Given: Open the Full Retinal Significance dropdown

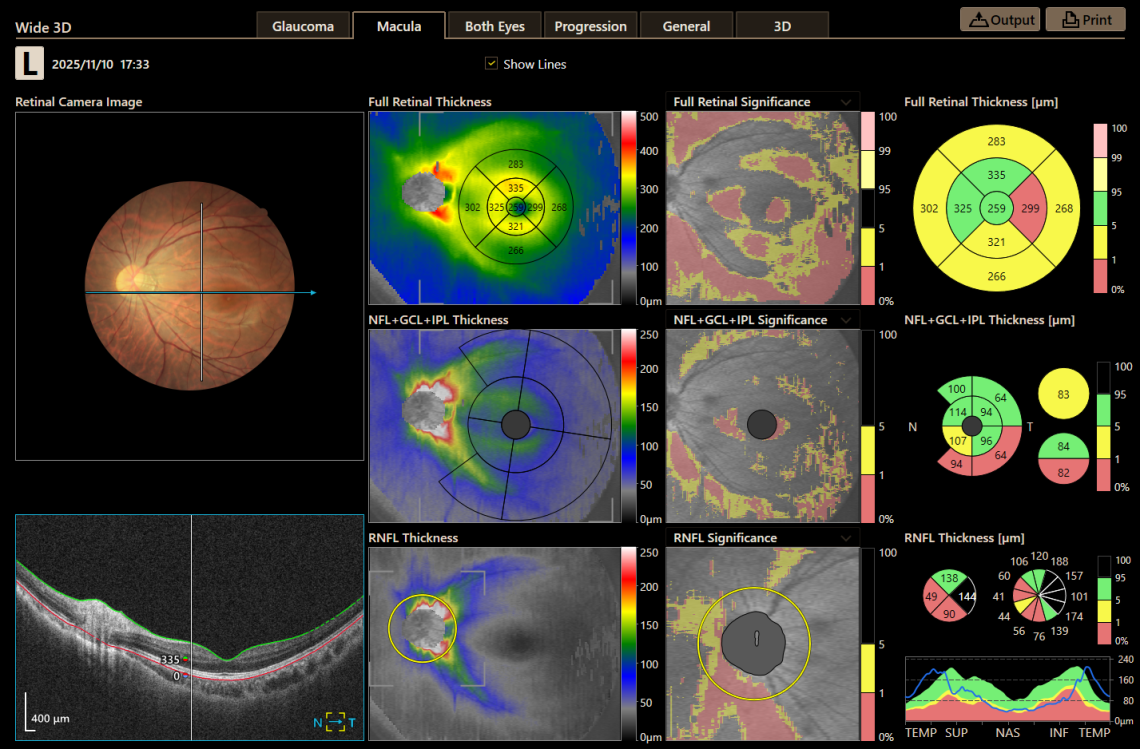Looking at the screenshot, I should tap(845, 101).
